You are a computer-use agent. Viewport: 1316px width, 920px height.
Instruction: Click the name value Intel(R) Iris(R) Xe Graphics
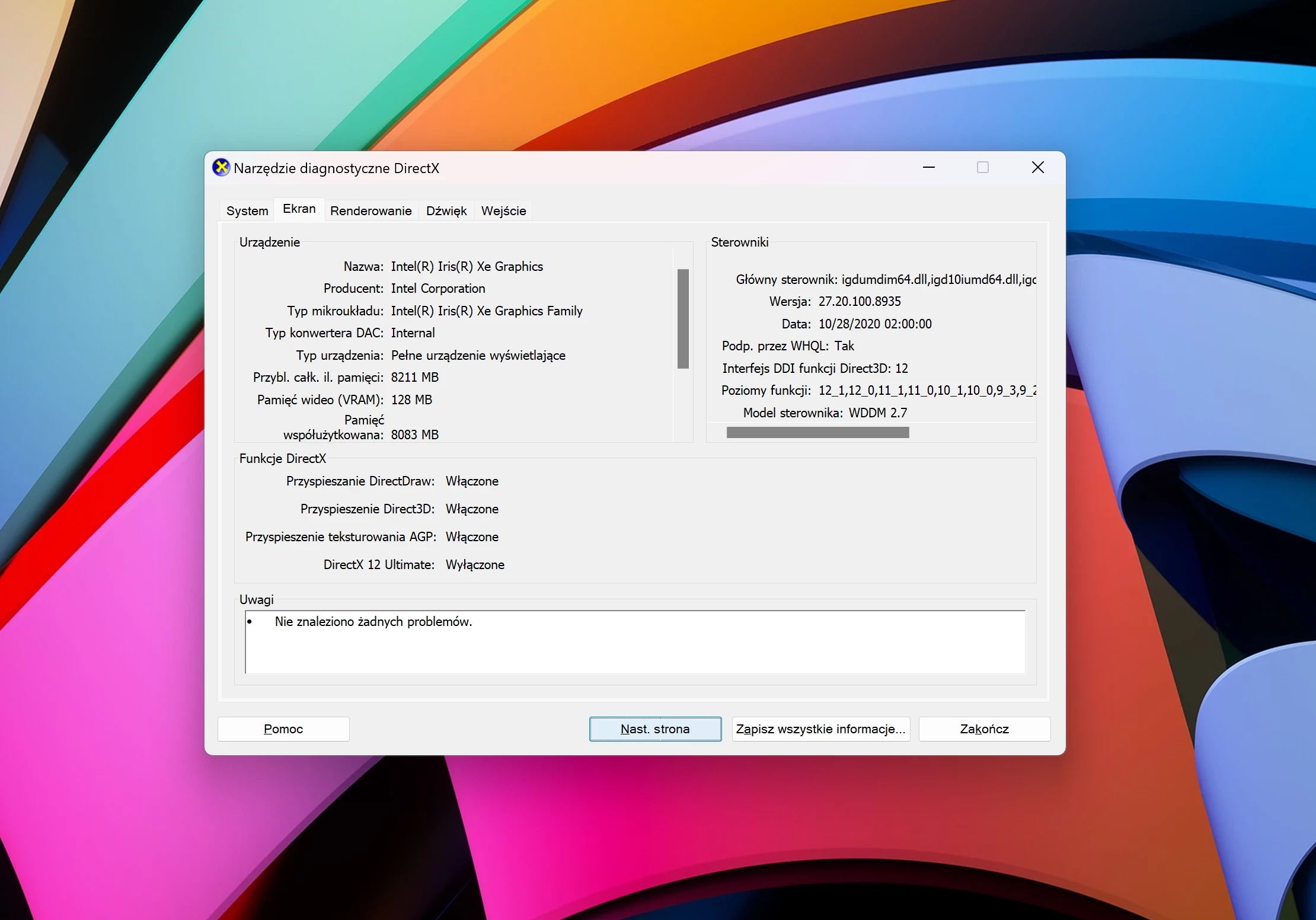coord(467,267)
